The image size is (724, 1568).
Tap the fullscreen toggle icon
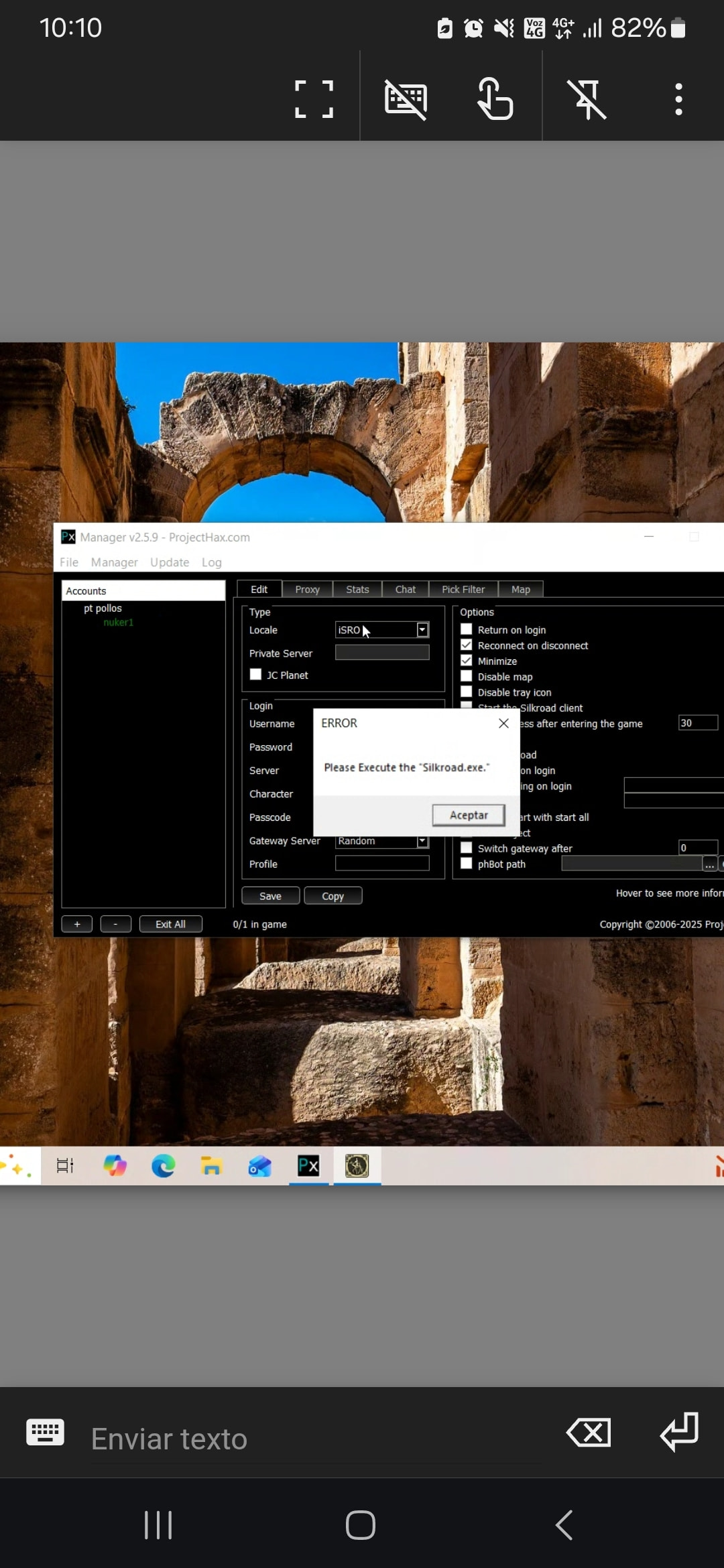pos(314,99)
